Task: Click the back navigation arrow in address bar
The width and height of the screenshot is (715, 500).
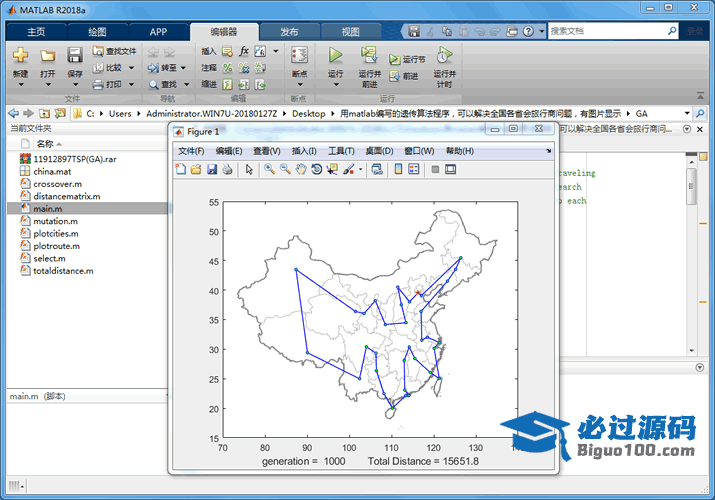Action: tap(14, 113)
